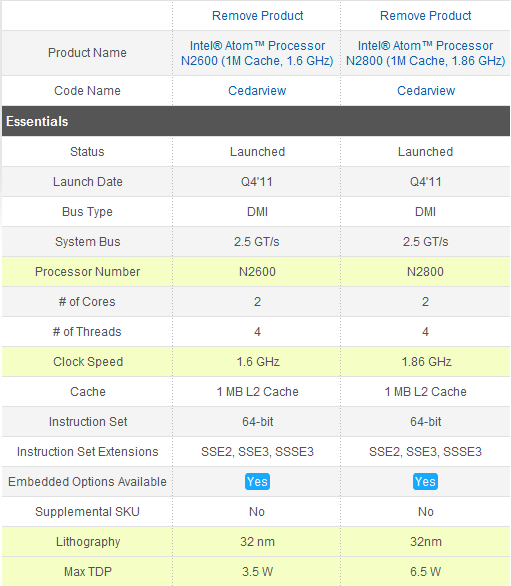Click the Yes badge for N2800 embedded options
The height and width of the screenshot is (586, 511).
click(x=425, y=482)
